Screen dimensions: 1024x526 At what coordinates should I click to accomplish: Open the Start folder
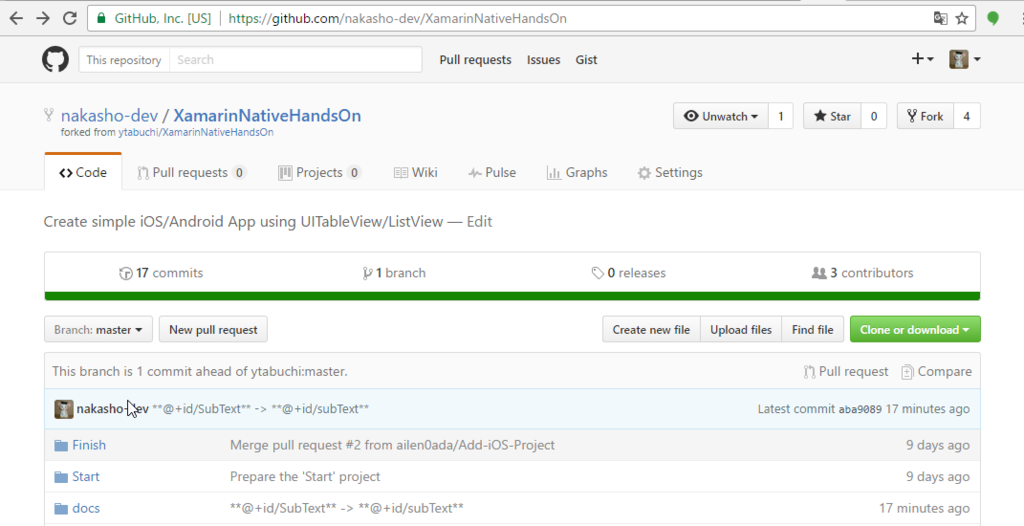click(86, 476)
